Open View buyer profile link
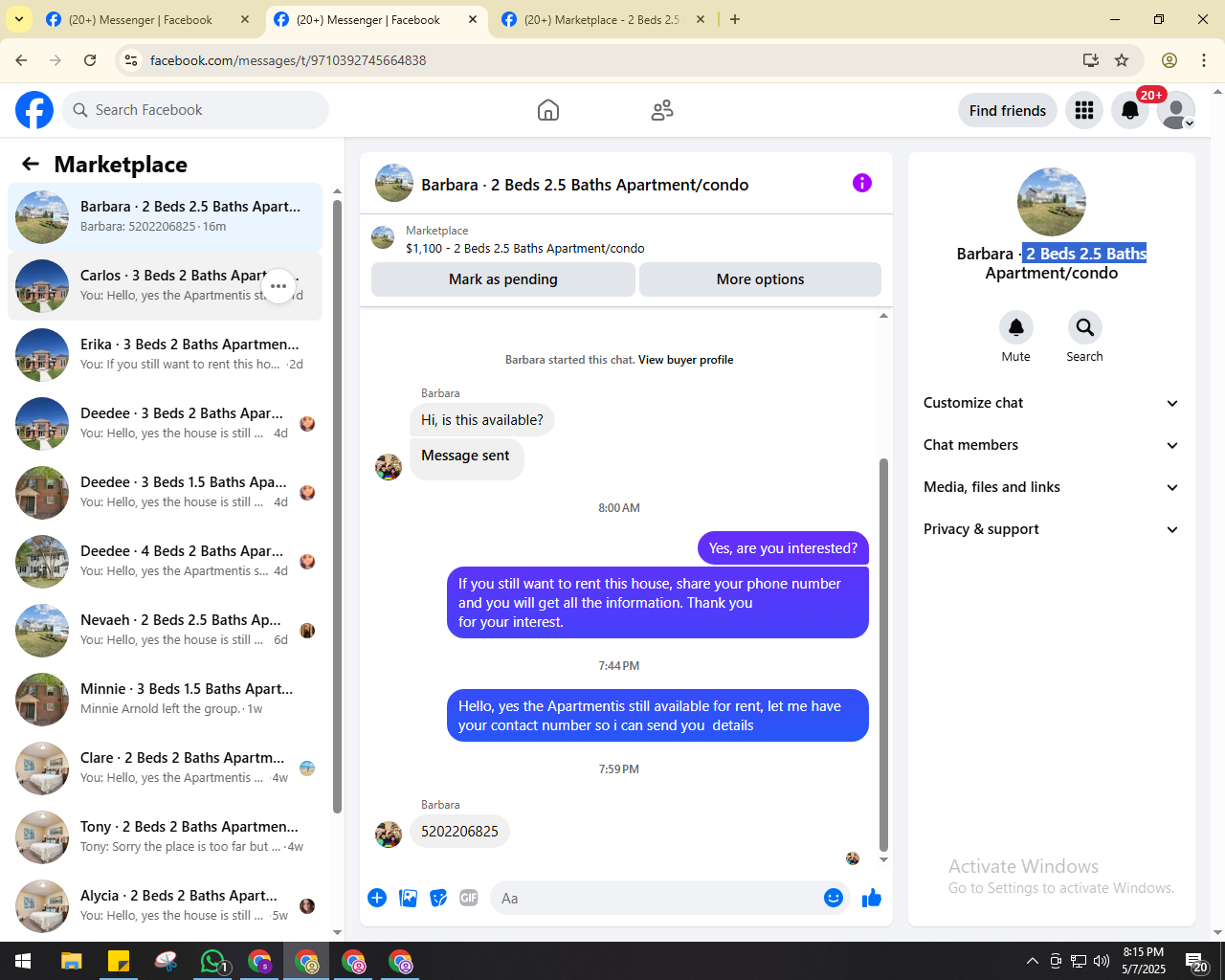 685,360
